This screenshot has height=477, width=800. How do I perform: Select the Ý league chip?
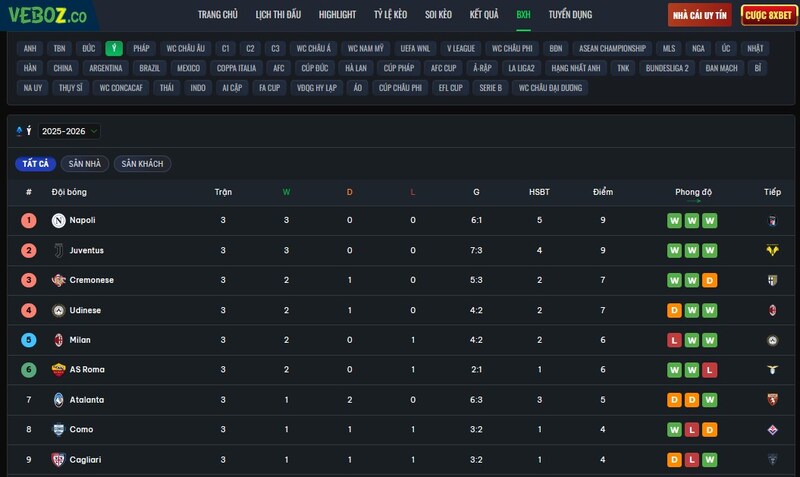click(x=114, y=48)
